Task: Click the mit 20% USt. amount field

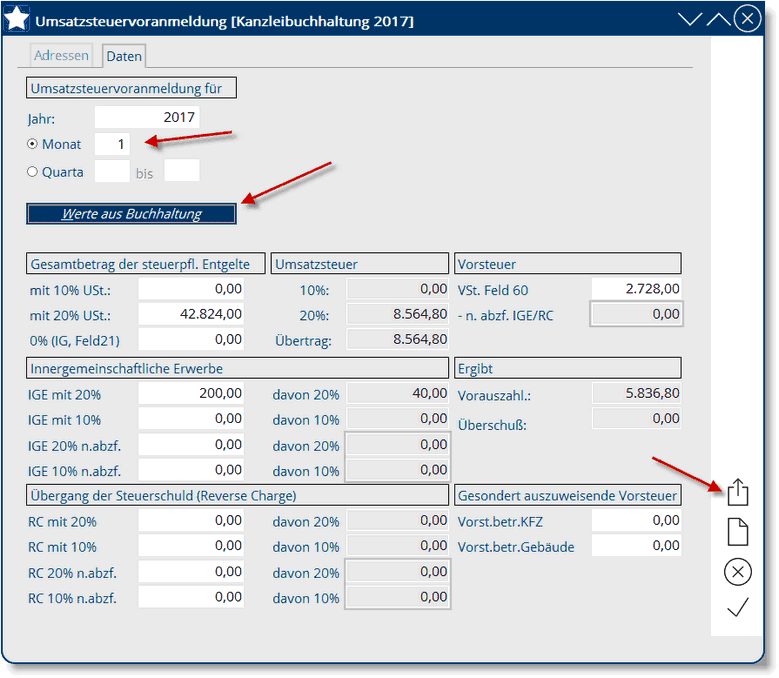Action: [191, 314]
